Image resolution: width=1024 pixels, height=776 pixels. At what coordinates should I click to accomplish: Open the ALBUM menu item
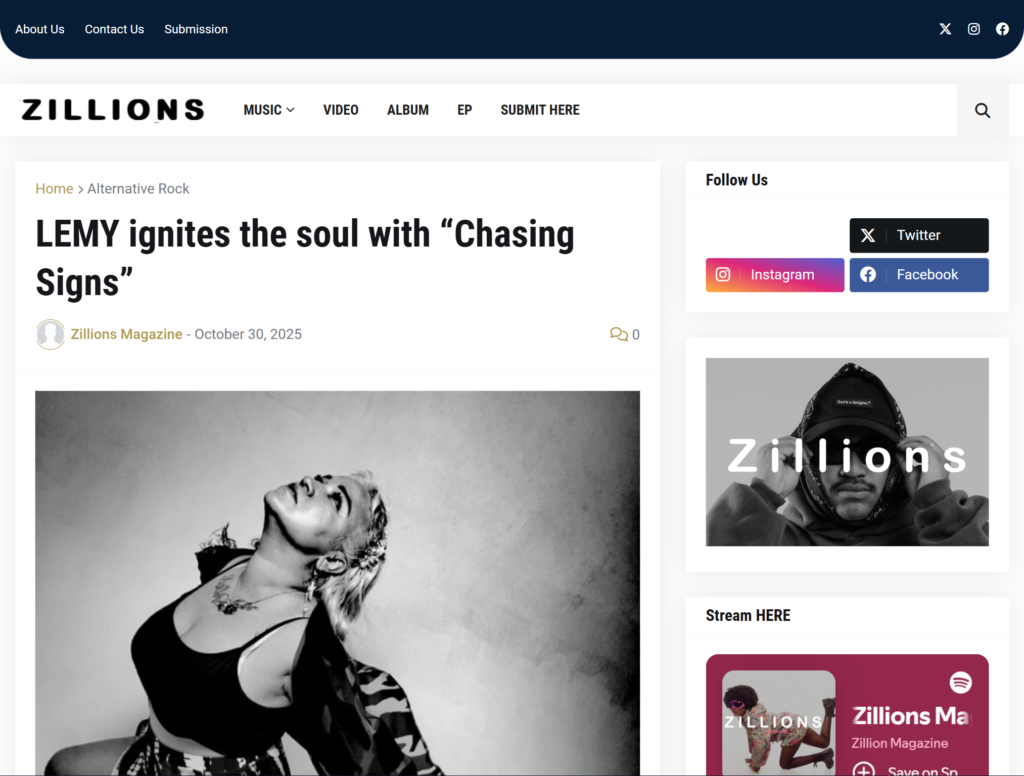coord(408,110)
